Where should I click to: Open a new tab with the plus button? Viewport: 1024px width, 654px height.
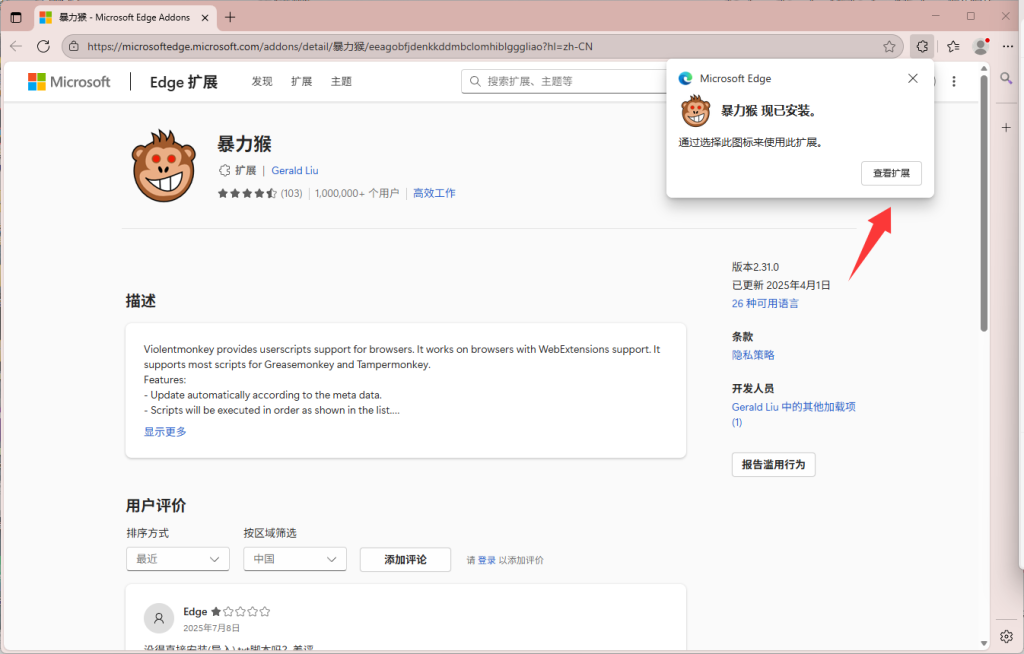230,16
